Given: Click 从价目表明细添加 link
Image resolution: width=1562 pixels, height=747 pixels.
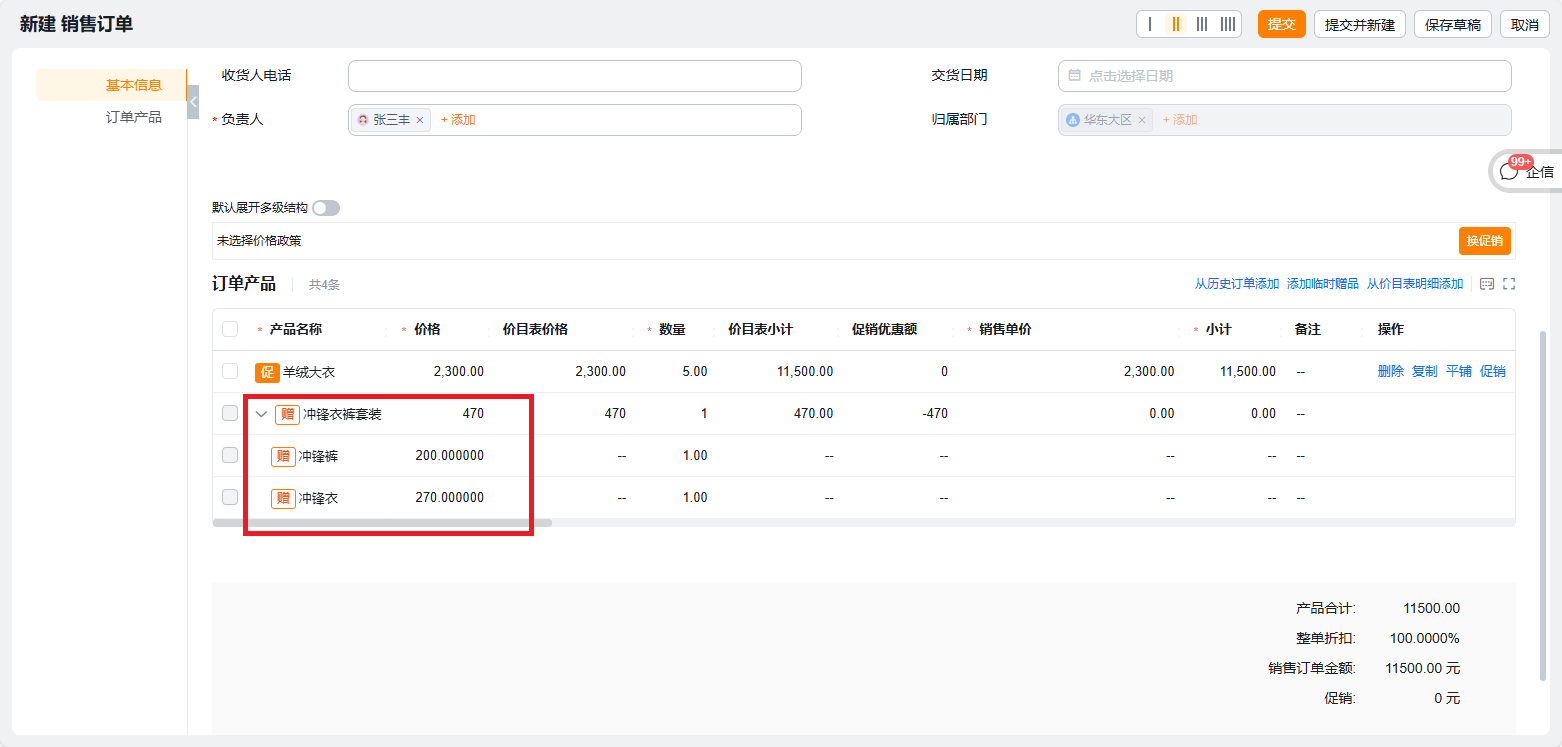Looking at the screenshot, I should [x=1415, y=284].
